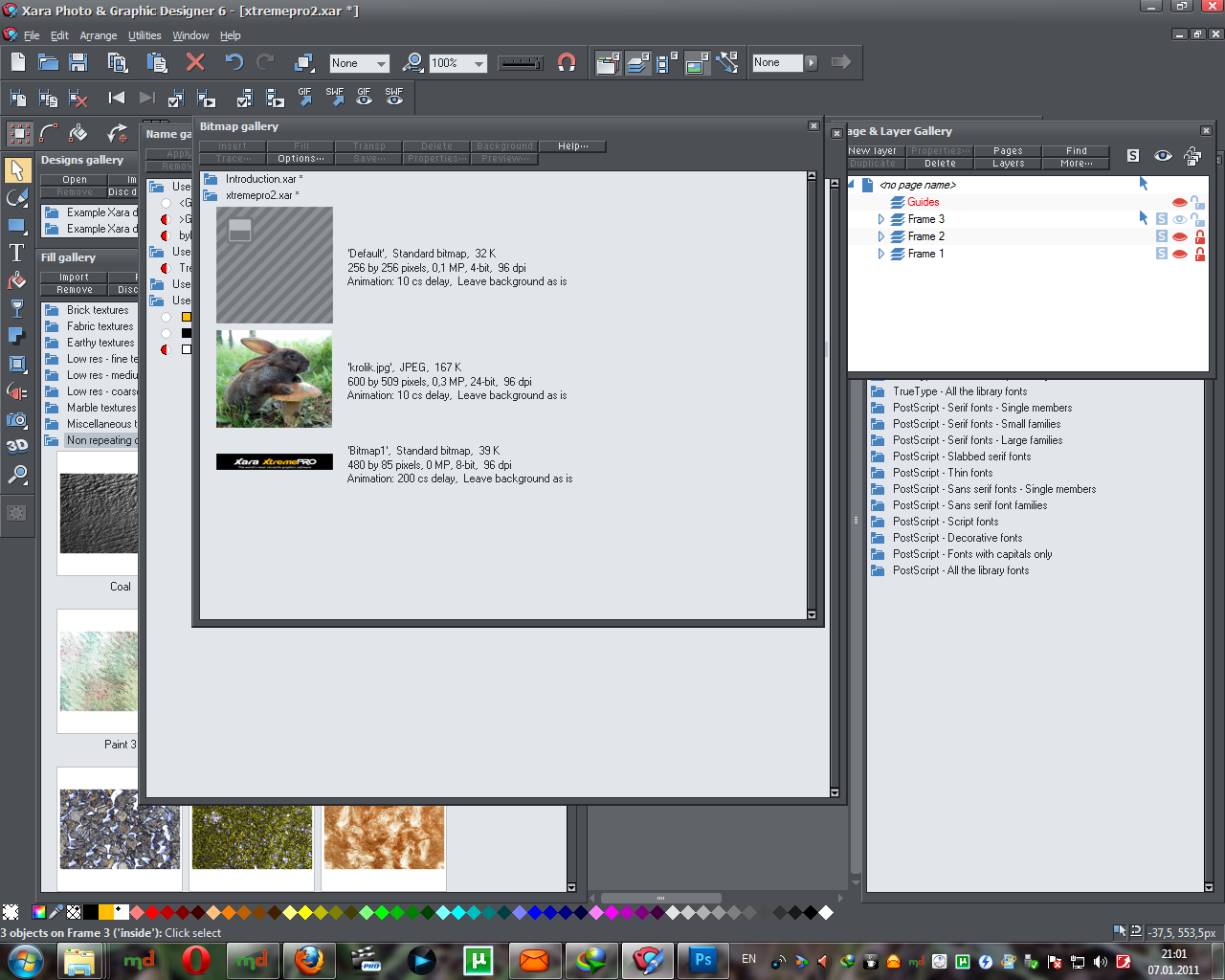This screenshot has height=980, width=1225.
Task: Unlock the Frame 2 layer
Action: 1198,236
